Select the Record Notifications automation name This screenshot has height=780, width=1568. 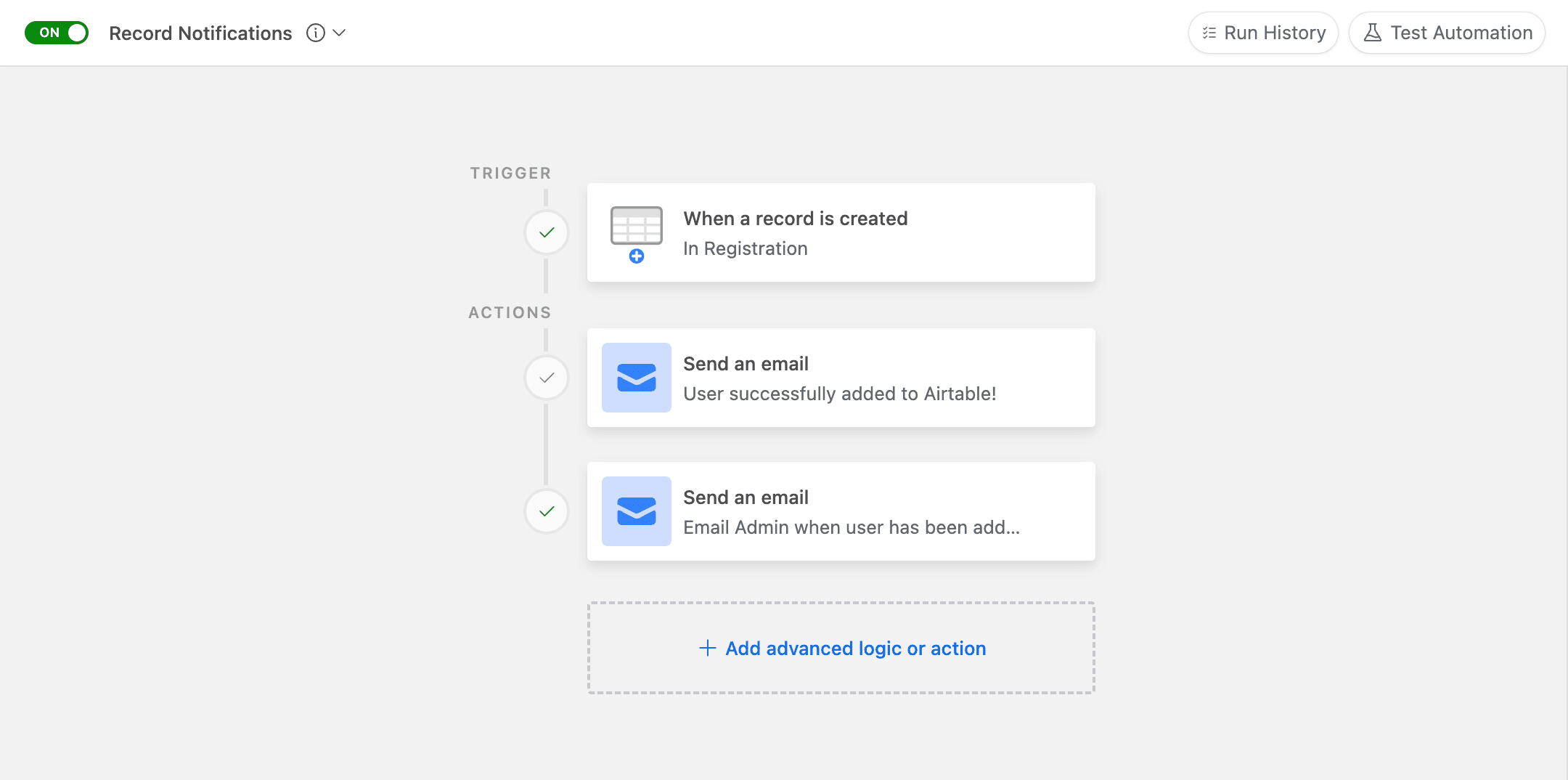[200, 33]
